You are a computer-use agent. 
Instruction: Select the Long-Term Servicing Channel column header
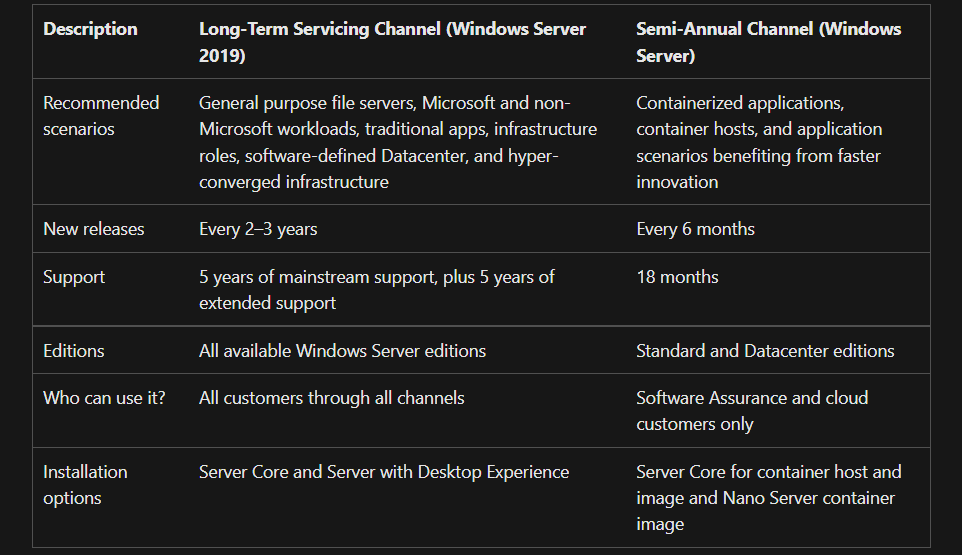click(x=393, y=42)
